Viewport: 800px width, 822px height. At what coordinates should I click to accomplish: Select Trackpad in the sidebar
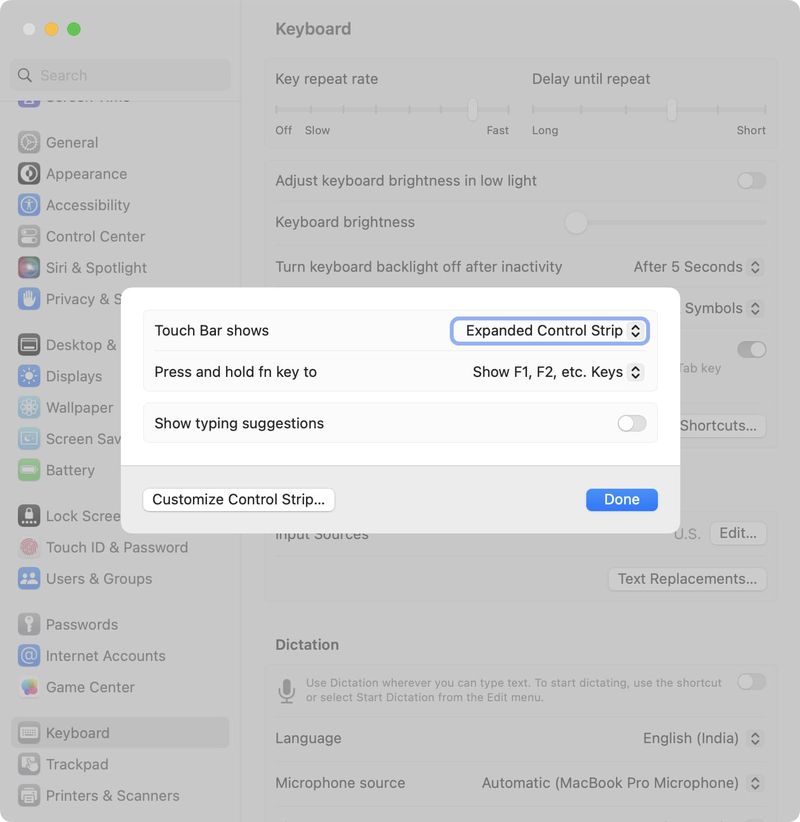coord(121,764)
